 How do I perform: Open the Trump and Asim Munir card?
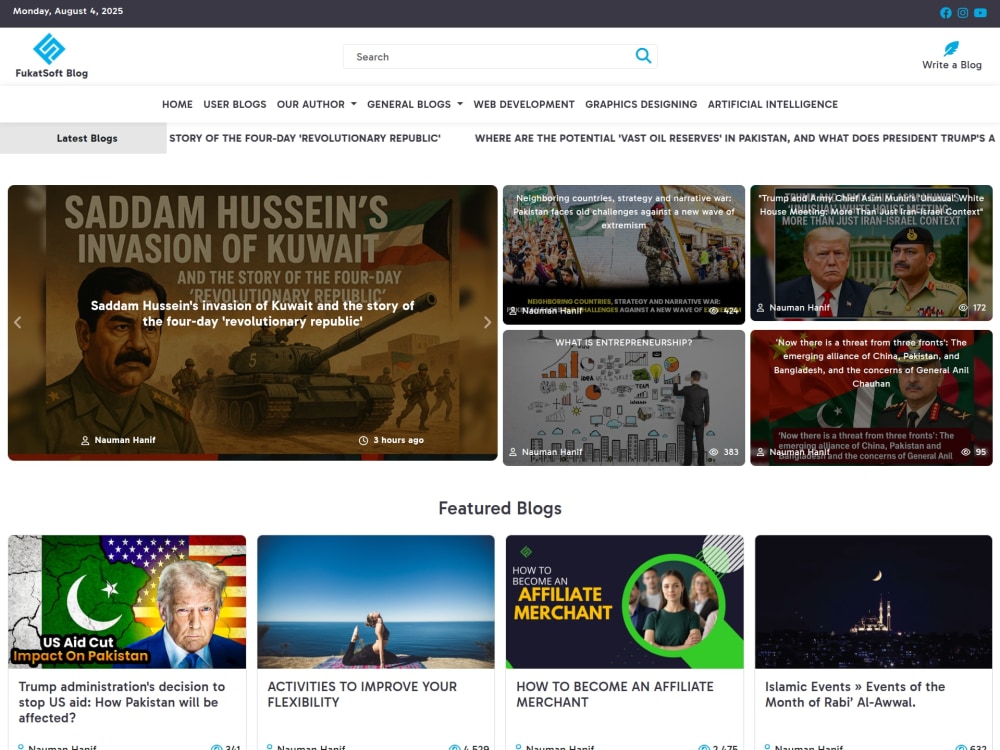871,253
